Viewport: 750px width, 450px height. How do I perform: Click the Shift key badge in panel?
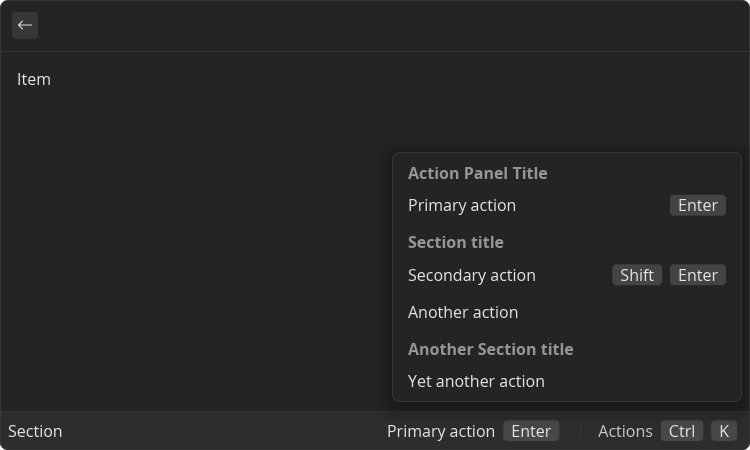coord(637,275)
